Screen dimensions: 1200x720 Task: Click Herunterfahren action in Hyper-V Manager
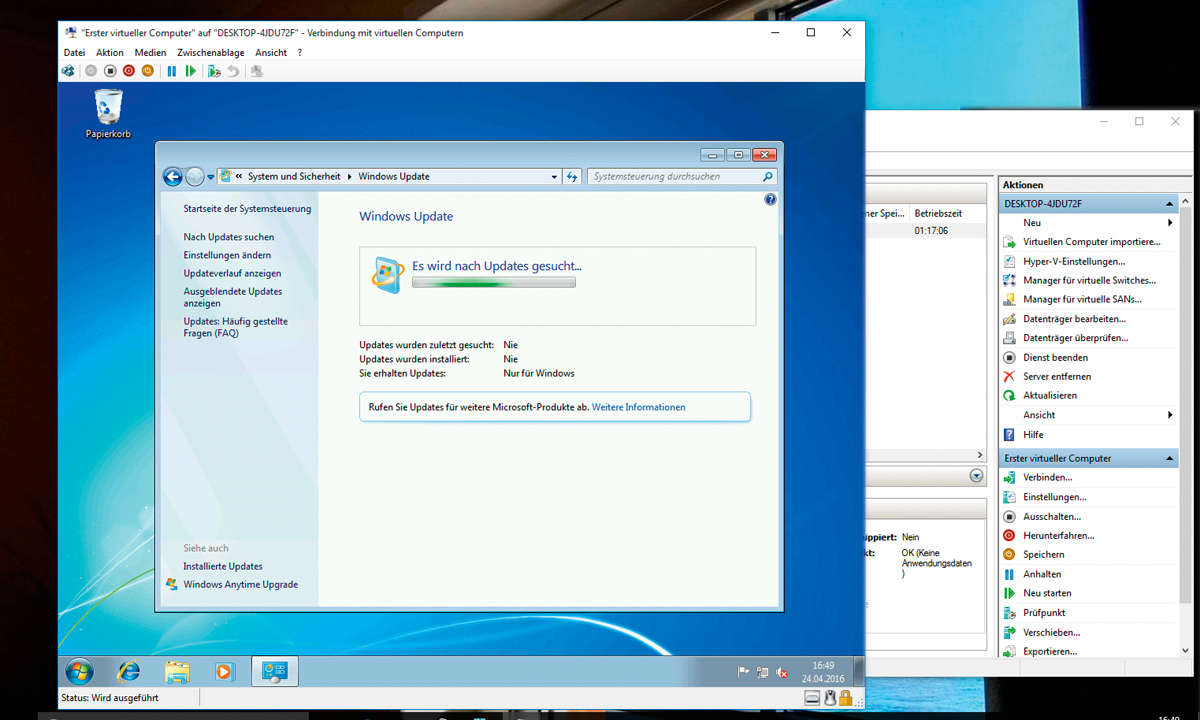coord(1058,535)
